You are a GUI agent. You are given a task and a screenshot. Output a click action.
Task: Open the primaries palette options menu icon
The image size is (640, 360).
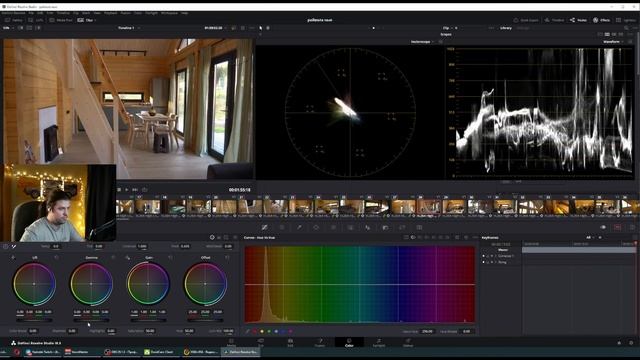point(235,238)
